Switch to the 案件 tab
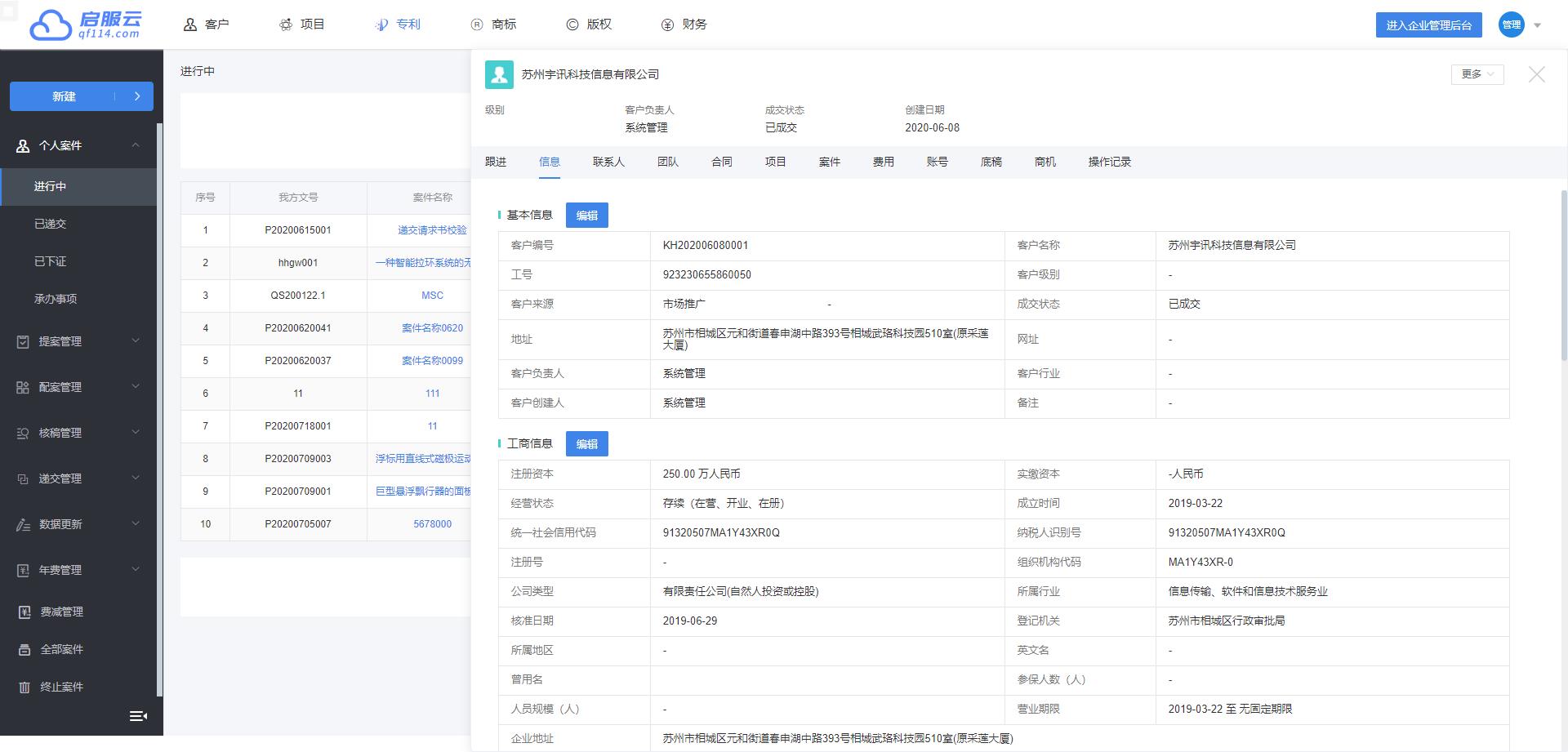The width and height of the screenshot is (1568, 752). coord(830,162)
